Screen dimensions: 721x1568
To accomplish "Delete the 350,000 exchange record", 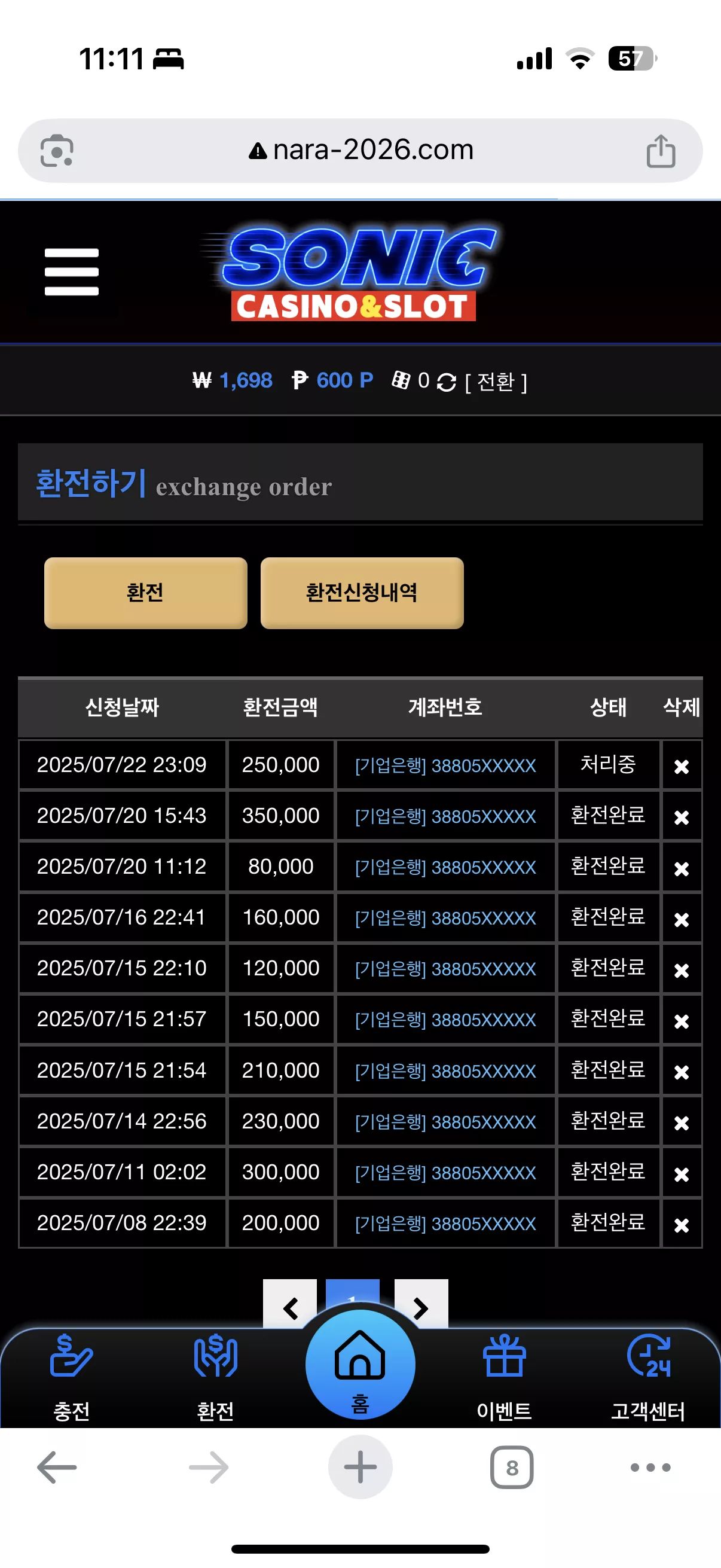I will click(682, 817).
